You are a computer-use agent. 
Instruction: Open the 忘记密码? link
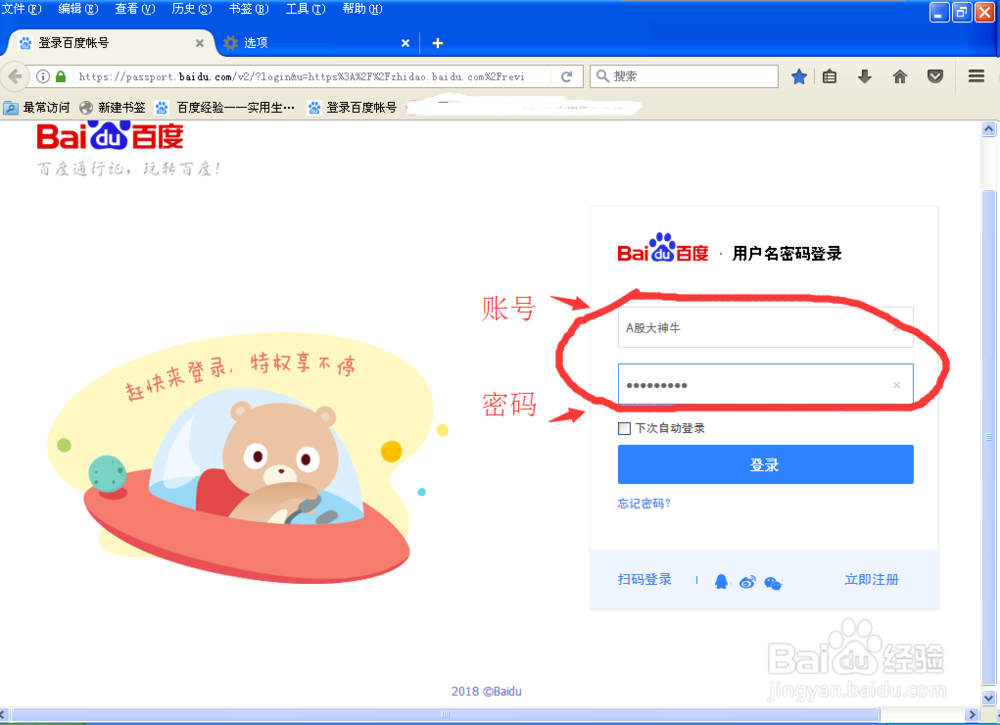(x=643, y=504)
